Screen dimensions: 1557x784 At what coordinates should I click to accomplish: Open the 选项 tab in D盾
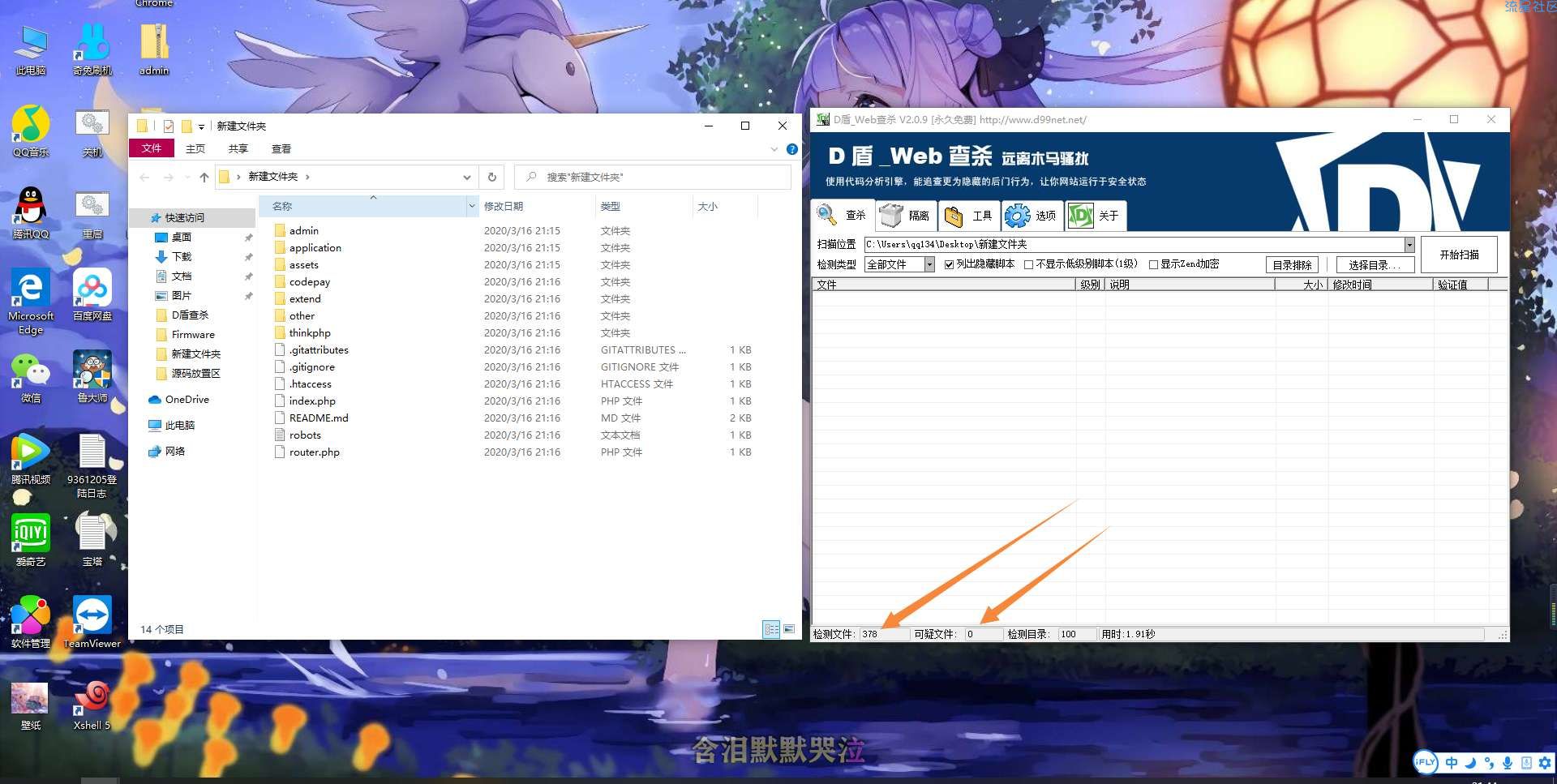1032,216
